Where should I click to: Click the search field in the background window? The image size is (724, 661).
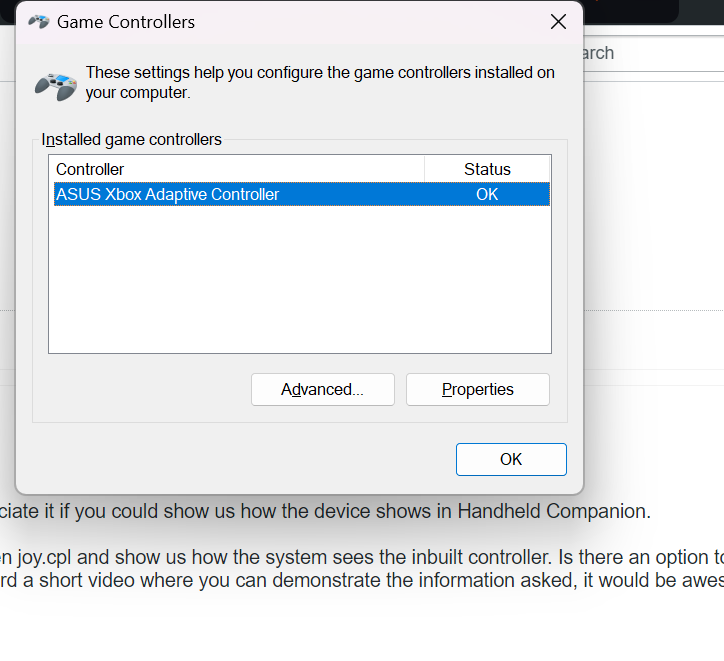pyautogui.click(x=653, y=53)
